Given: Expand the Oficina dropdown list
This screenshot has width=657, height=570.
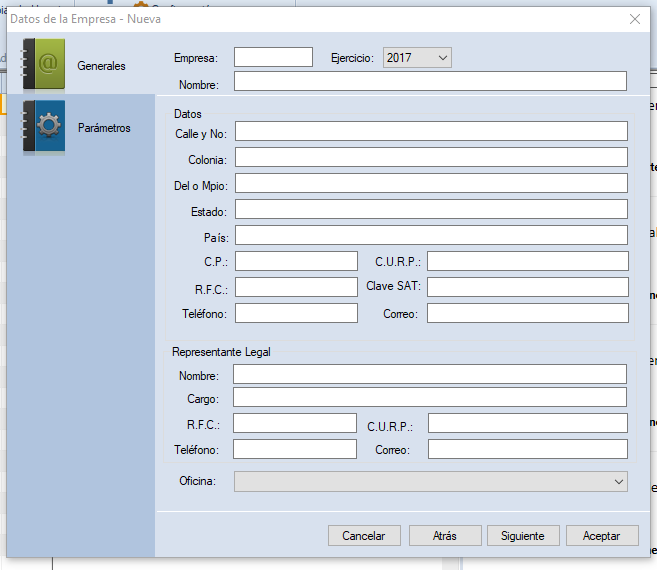Looking at the screenshot, I should coord(618,482).
